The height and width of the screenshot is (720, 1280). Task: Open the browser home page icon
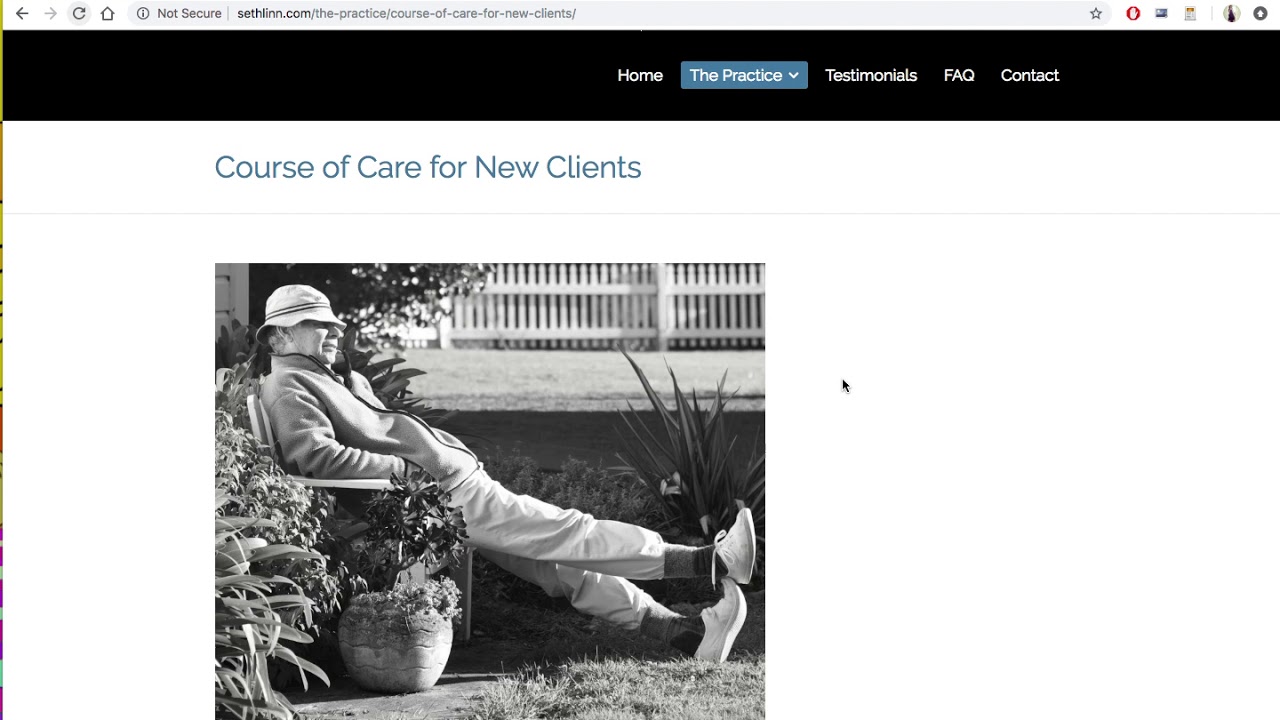107,14
